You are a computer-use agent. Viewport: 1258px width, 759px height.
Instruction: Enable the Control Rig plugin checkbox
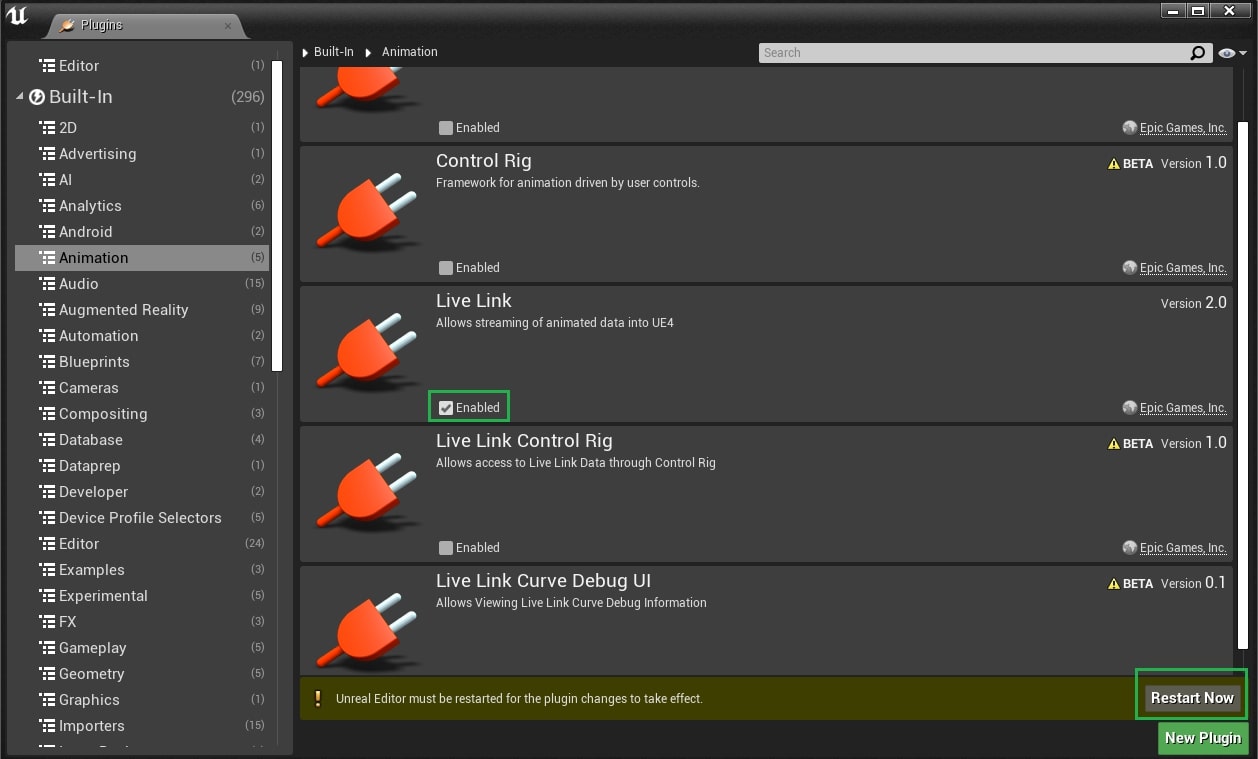pyautogui.click(x=446, y=268)
